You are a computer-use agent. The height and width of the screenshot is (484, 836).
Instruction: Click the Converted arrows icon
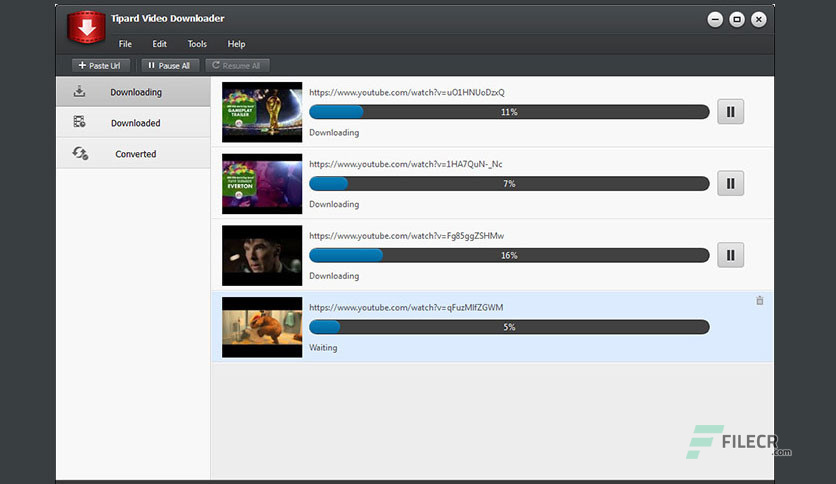click(80, 154)
